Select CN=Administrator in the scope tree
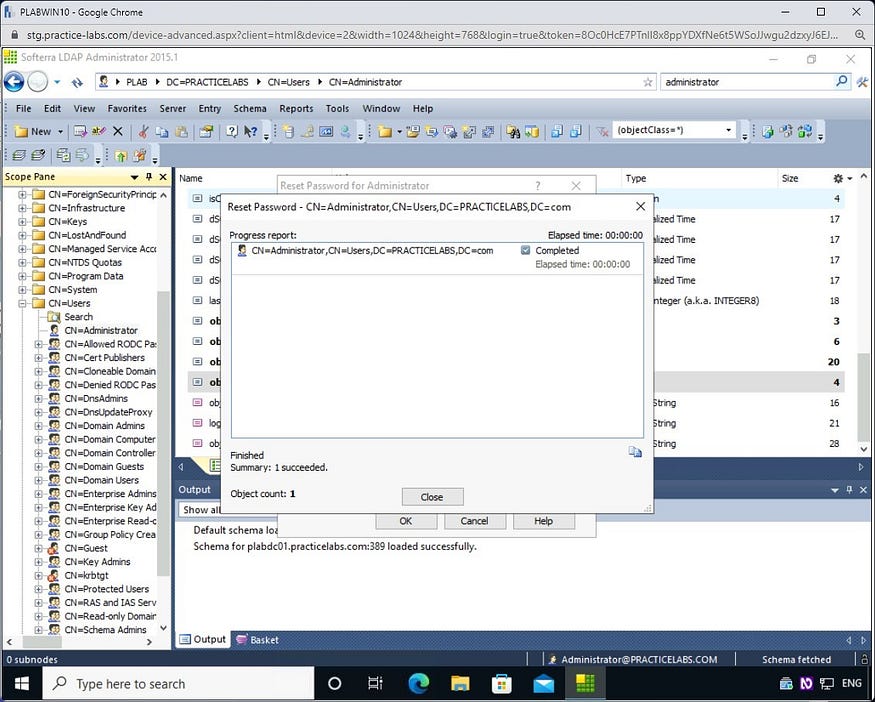Image resolution: width=875 pixels, height=702 pixels. tap(100, 330)
